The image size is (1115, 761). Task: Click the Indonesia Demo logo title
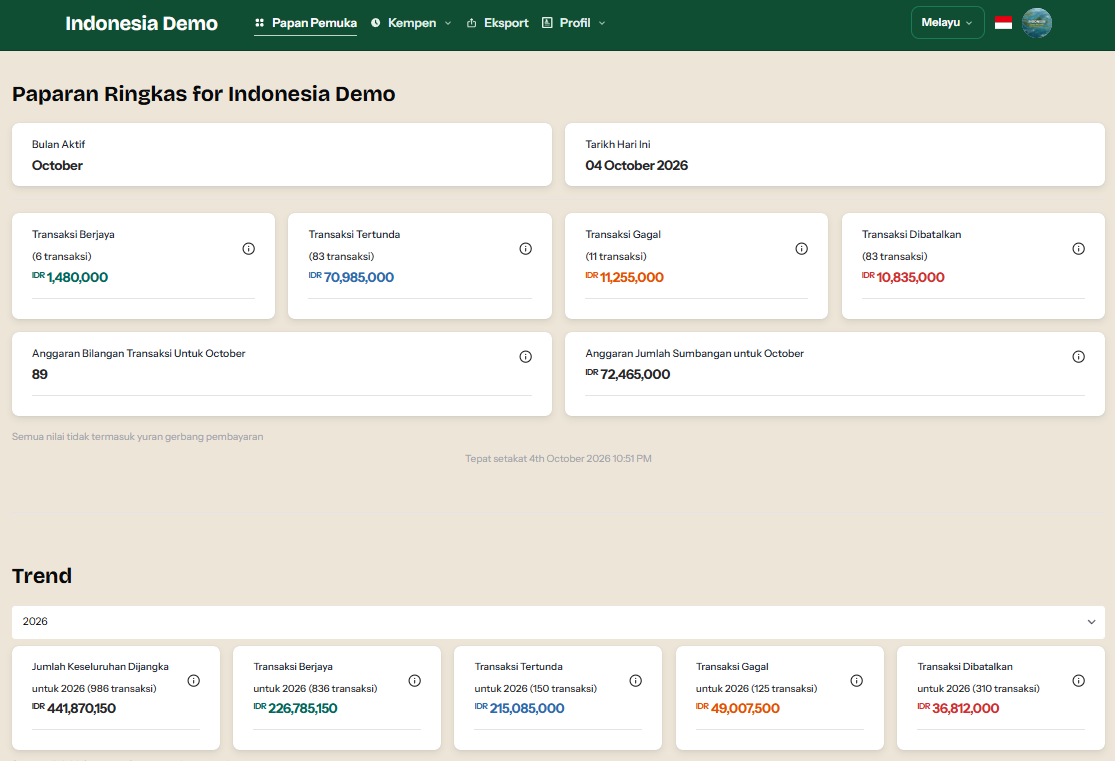point(142,23)
